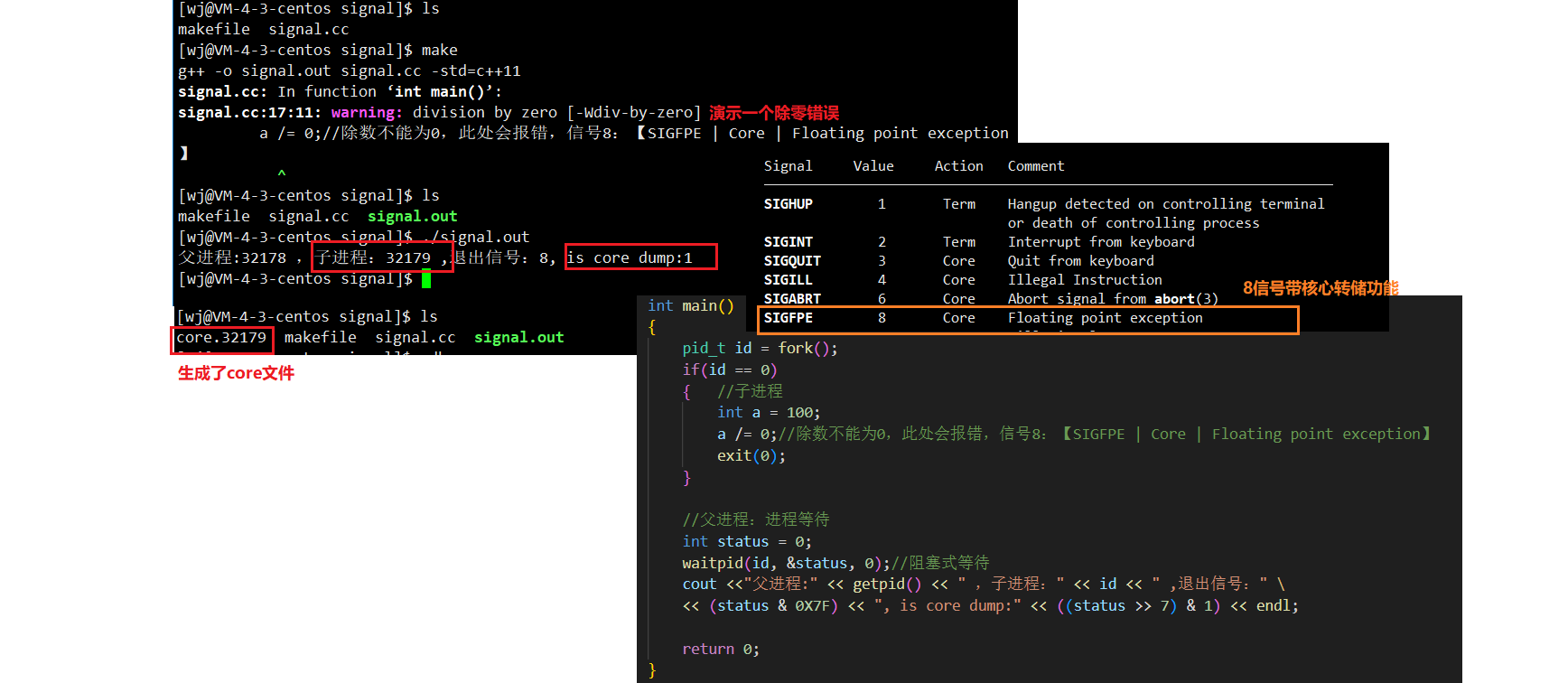
Task: Click 'Illegal Instruction' comment
Action: pos(1085,280)
